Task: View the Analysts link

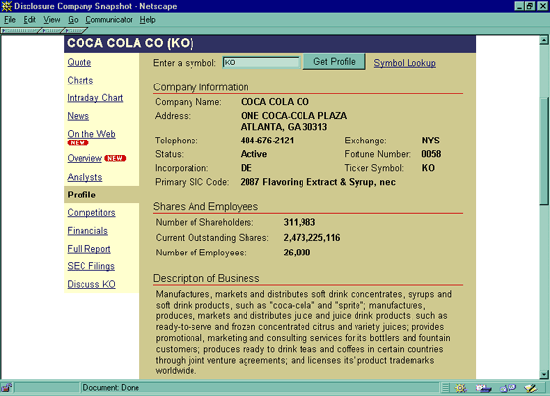Action: 85,177
